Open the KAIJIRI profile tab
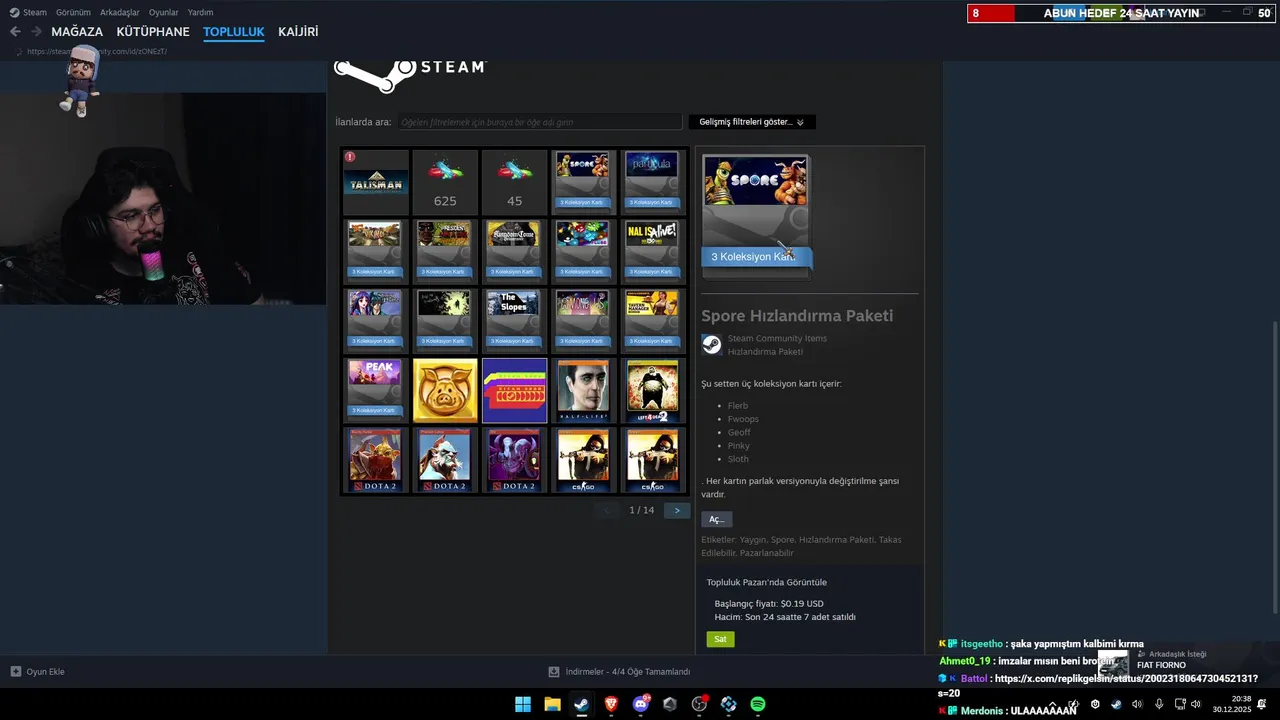The image size is (1280, 720). 298,32
